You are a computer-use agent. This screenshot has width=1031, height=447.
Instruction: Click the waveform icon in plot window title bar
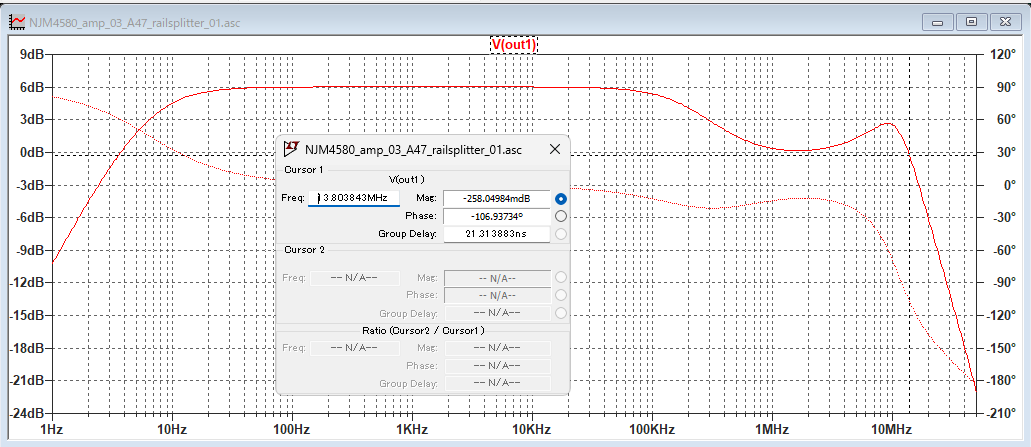tap(17, 21)
